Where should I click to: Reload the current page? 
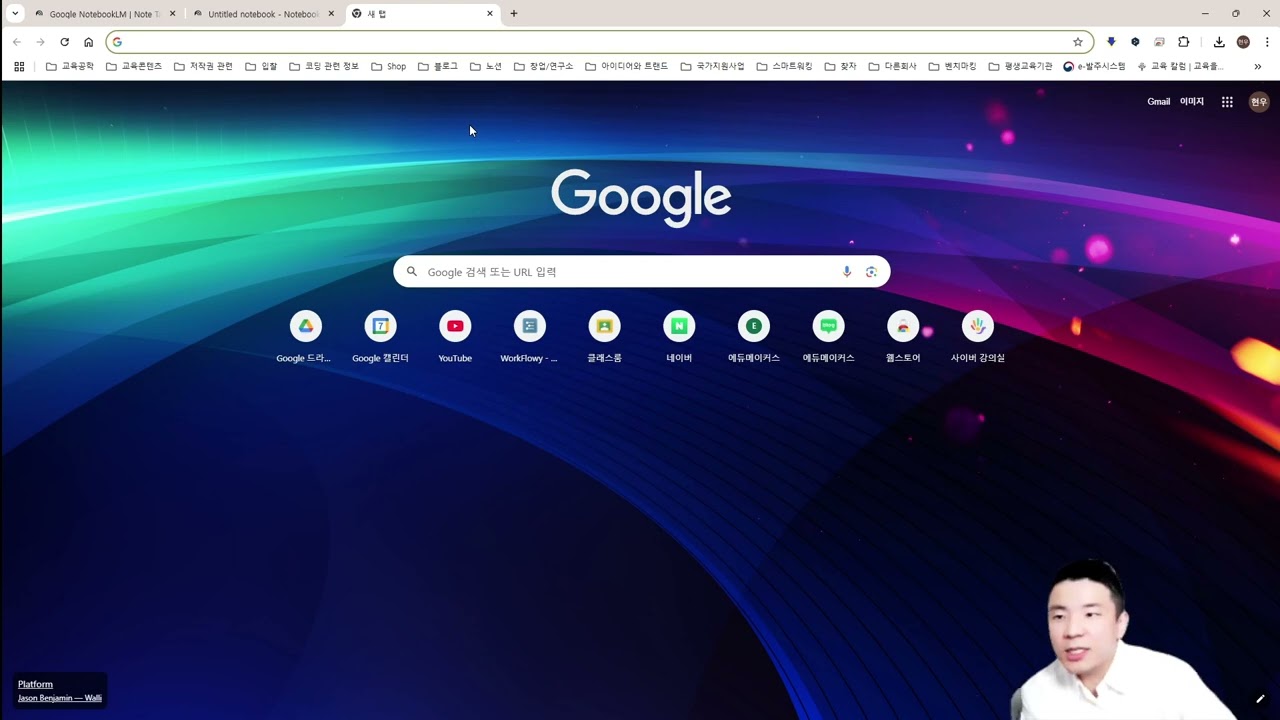[x=64, y=42]
